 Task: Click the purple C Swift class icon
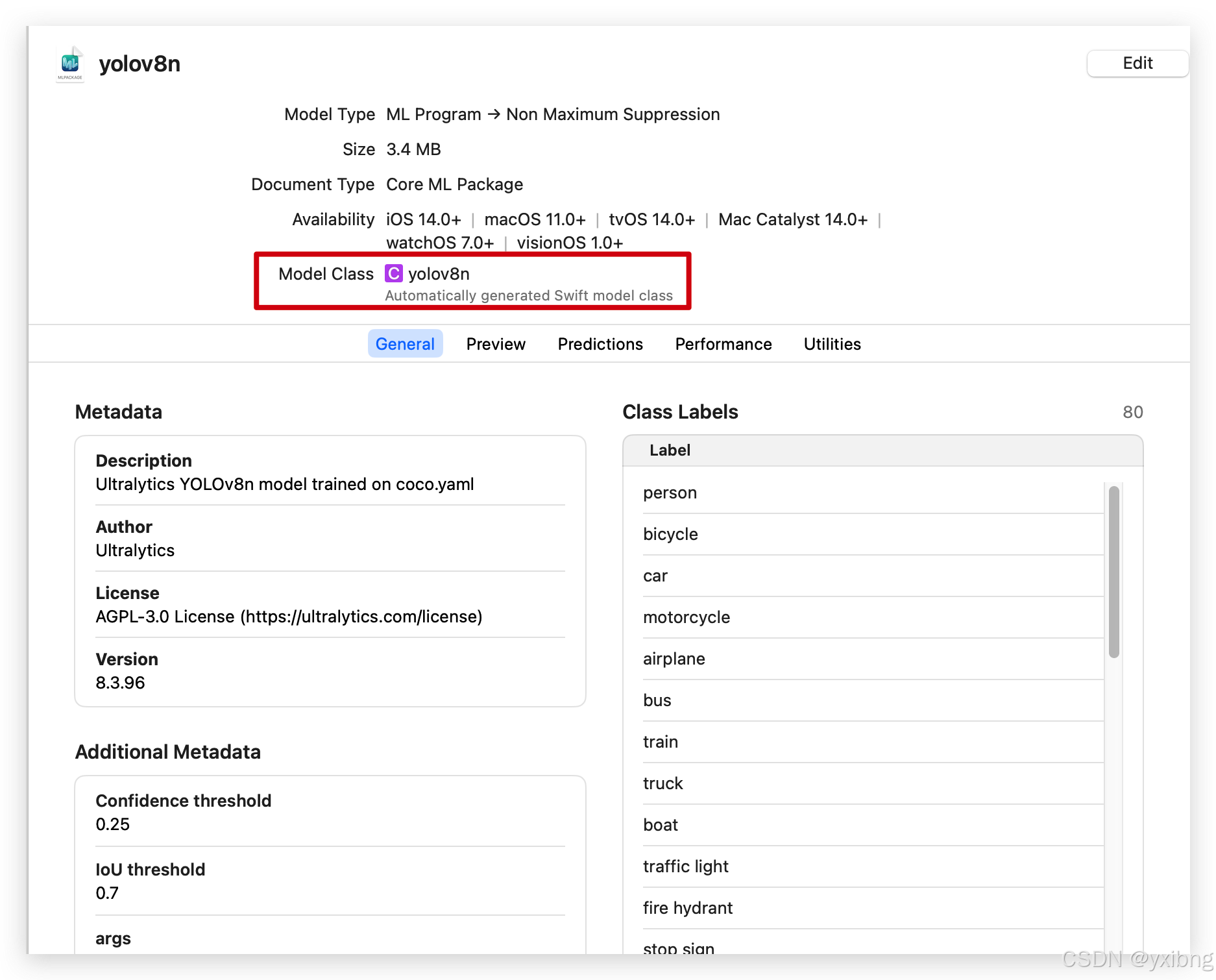(393, 274)
